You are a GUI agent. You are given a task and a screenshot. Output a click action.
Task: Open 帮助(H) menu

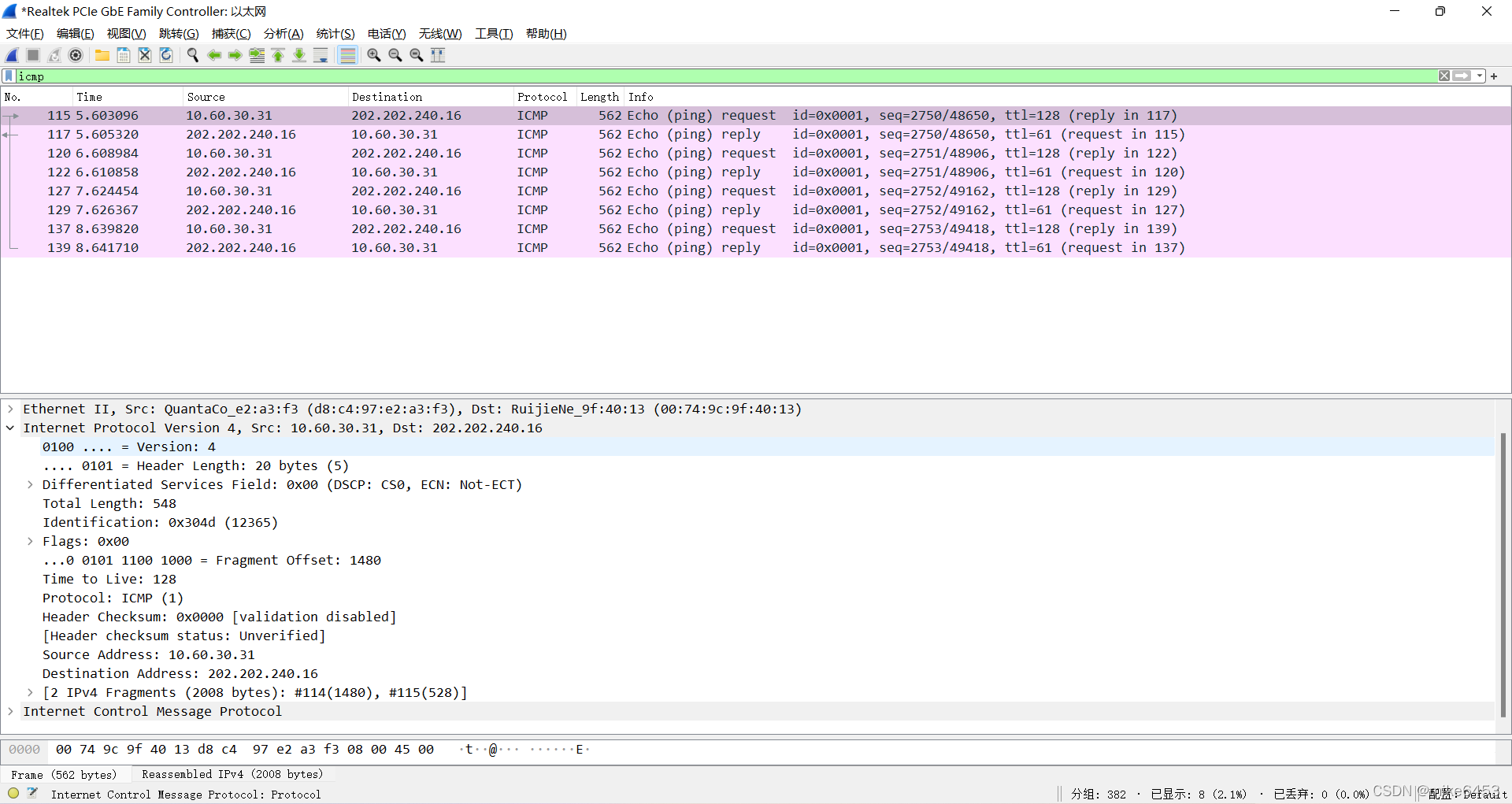(547, 34)
